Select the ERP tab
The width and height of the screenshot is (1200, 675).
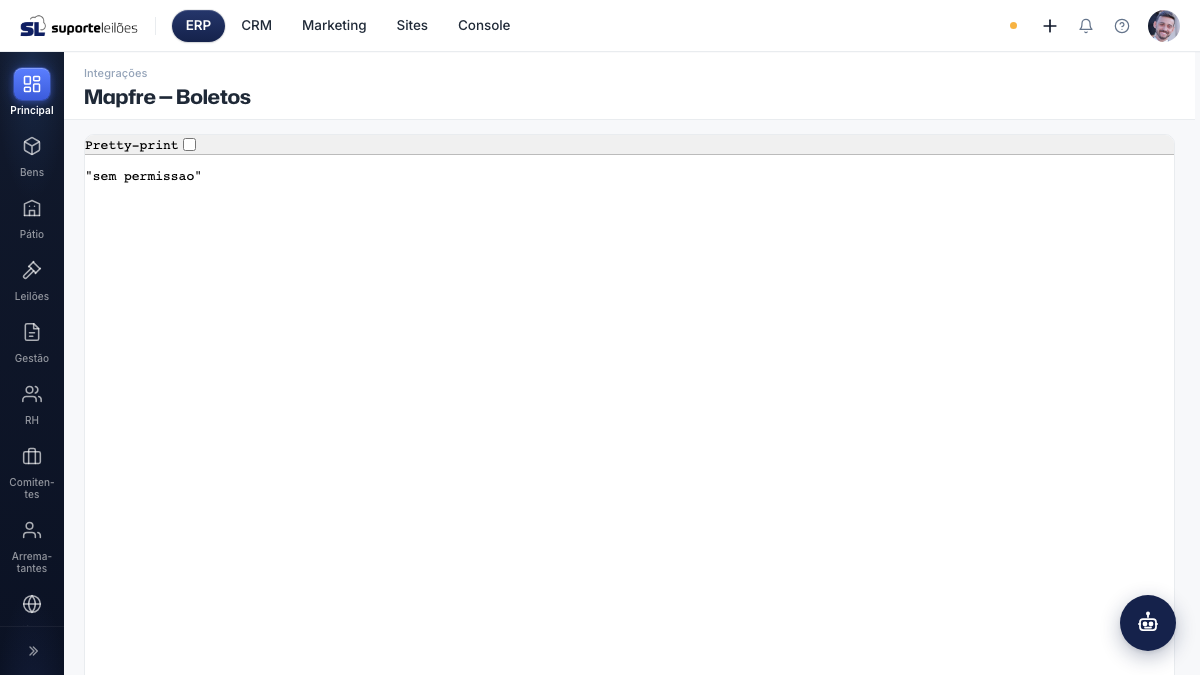tap(198, 26)
